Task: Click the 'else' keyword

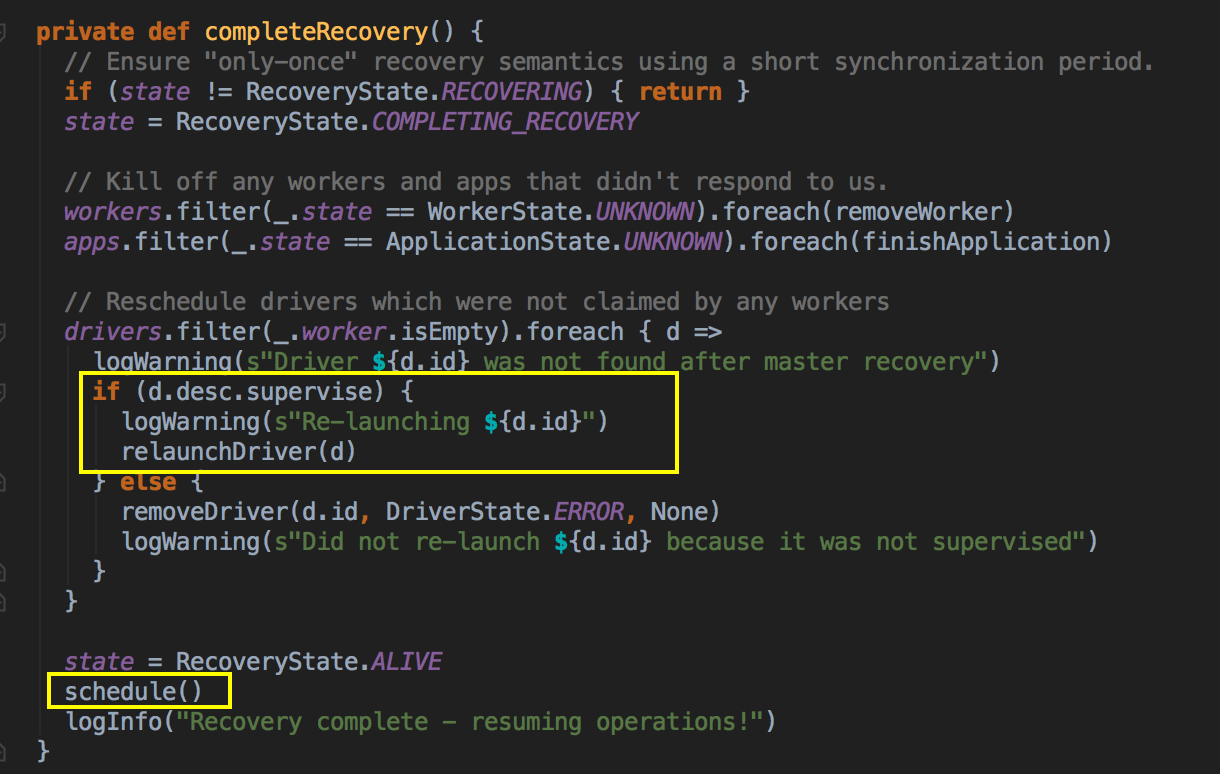Action: (148, 482)
